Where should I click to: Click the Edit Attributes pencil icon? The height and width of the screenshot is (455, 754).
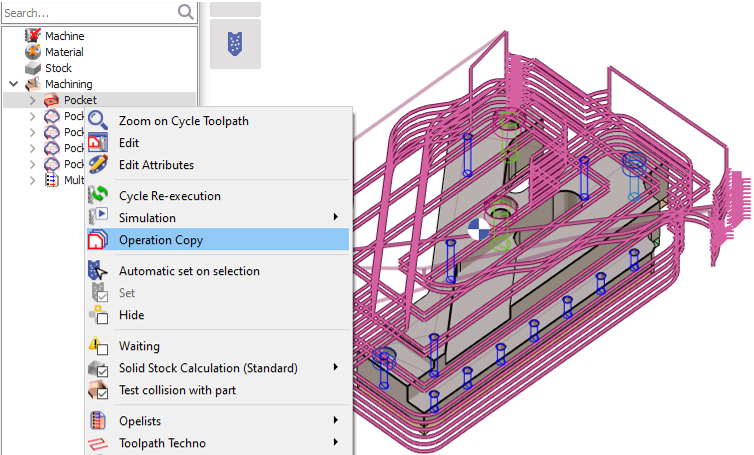tap(99, 165)
